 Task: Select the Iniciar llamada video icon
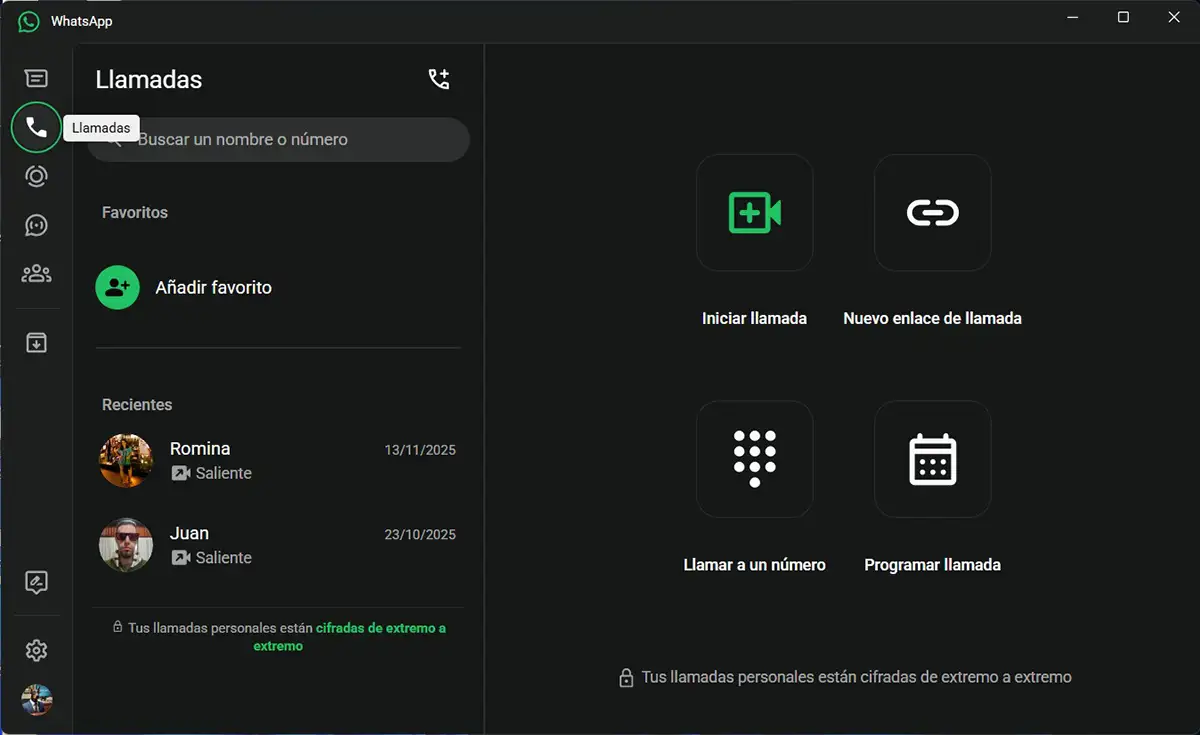point(754,212)
